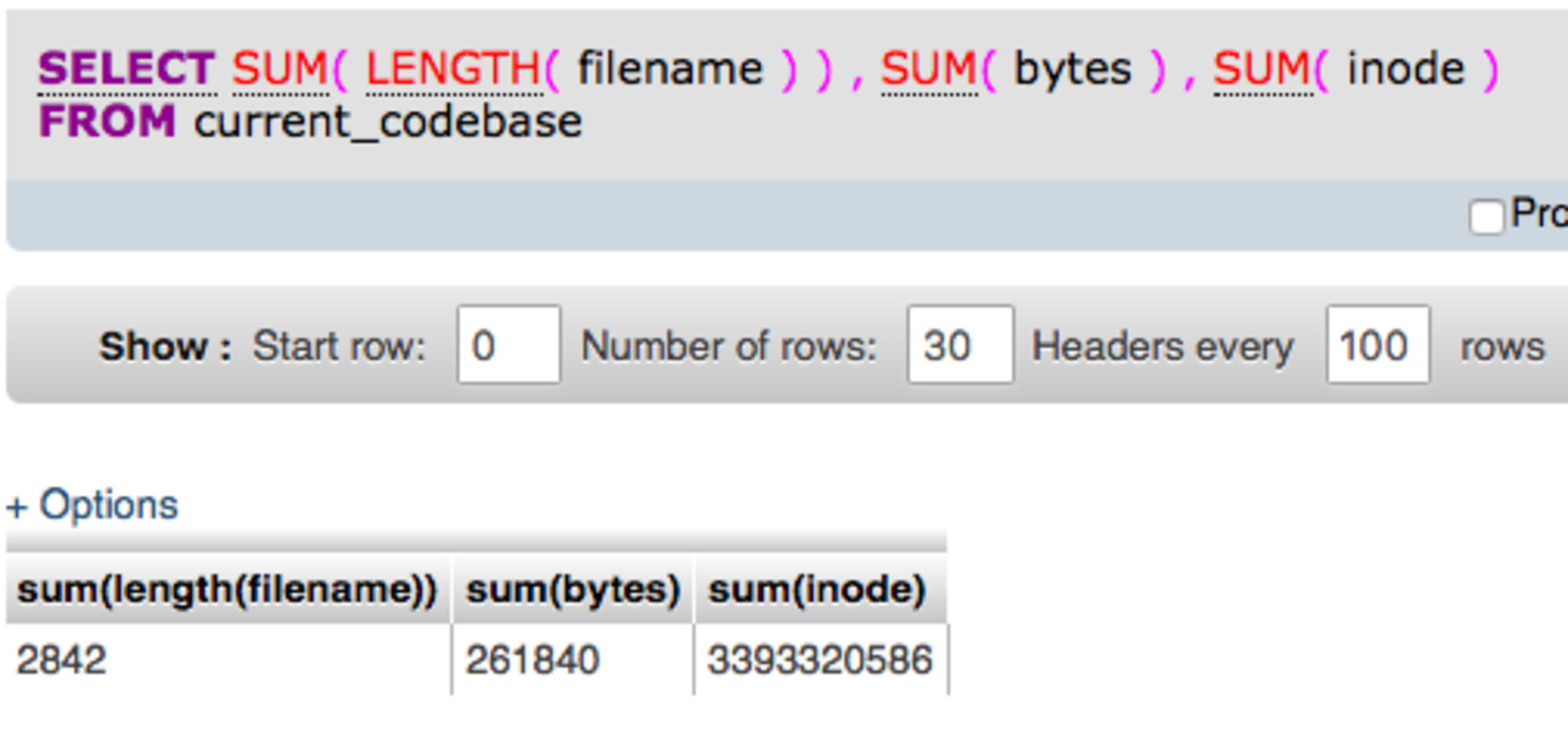Sort by the sum(bytes) column header
1568x748 pixels.
[x=573, y=590]
